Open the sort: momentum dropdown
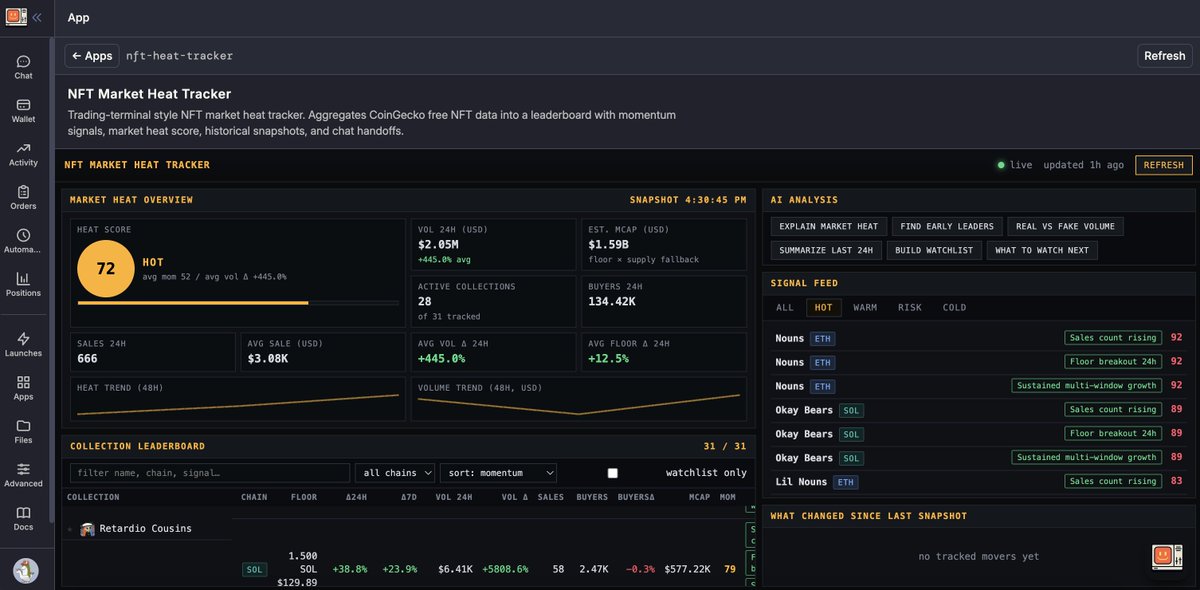Viewport: 1200px width, 590px height. click(498, 473)
